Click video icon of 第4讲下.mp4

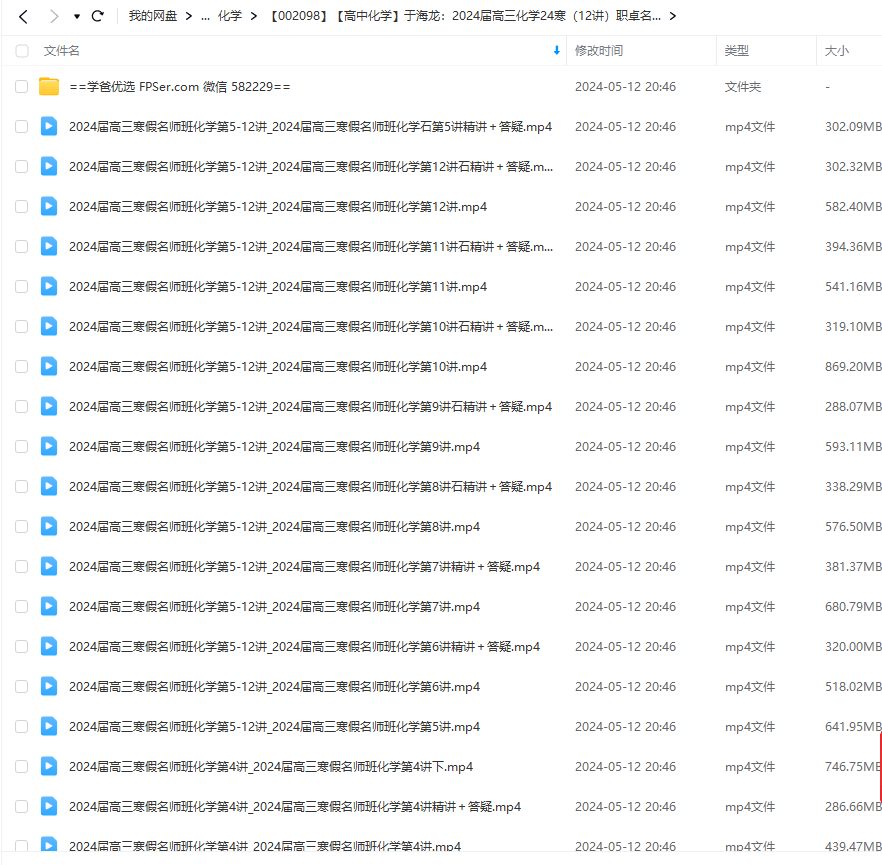click(49, 765)
